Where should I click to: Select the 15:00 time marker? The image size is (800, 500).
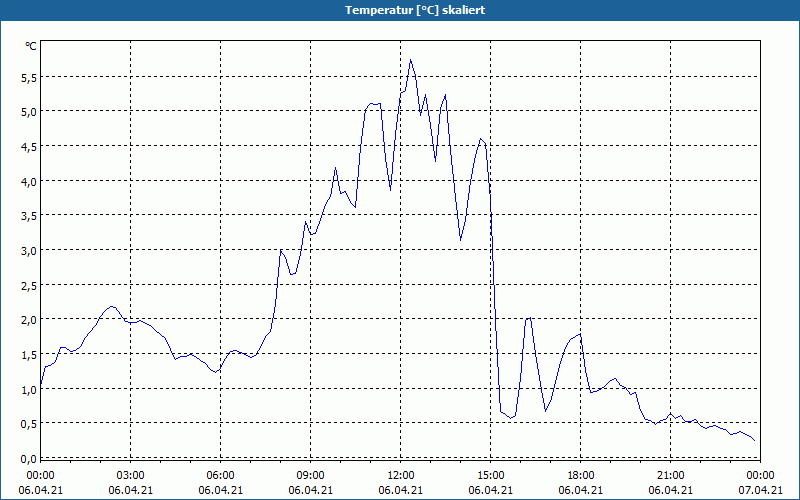(x=490, y=475)
